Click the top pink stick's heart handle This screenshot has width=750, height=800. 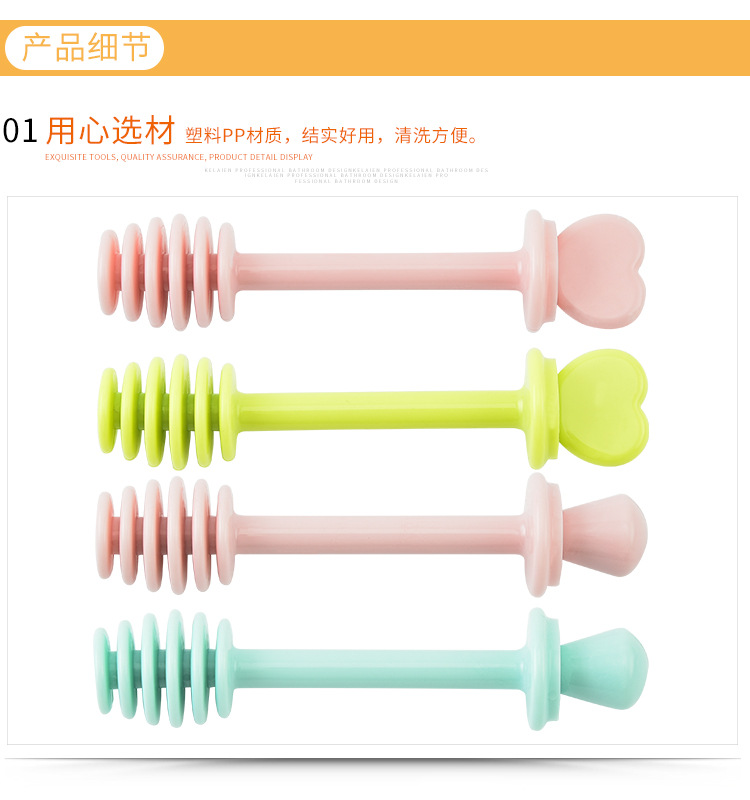601,271
